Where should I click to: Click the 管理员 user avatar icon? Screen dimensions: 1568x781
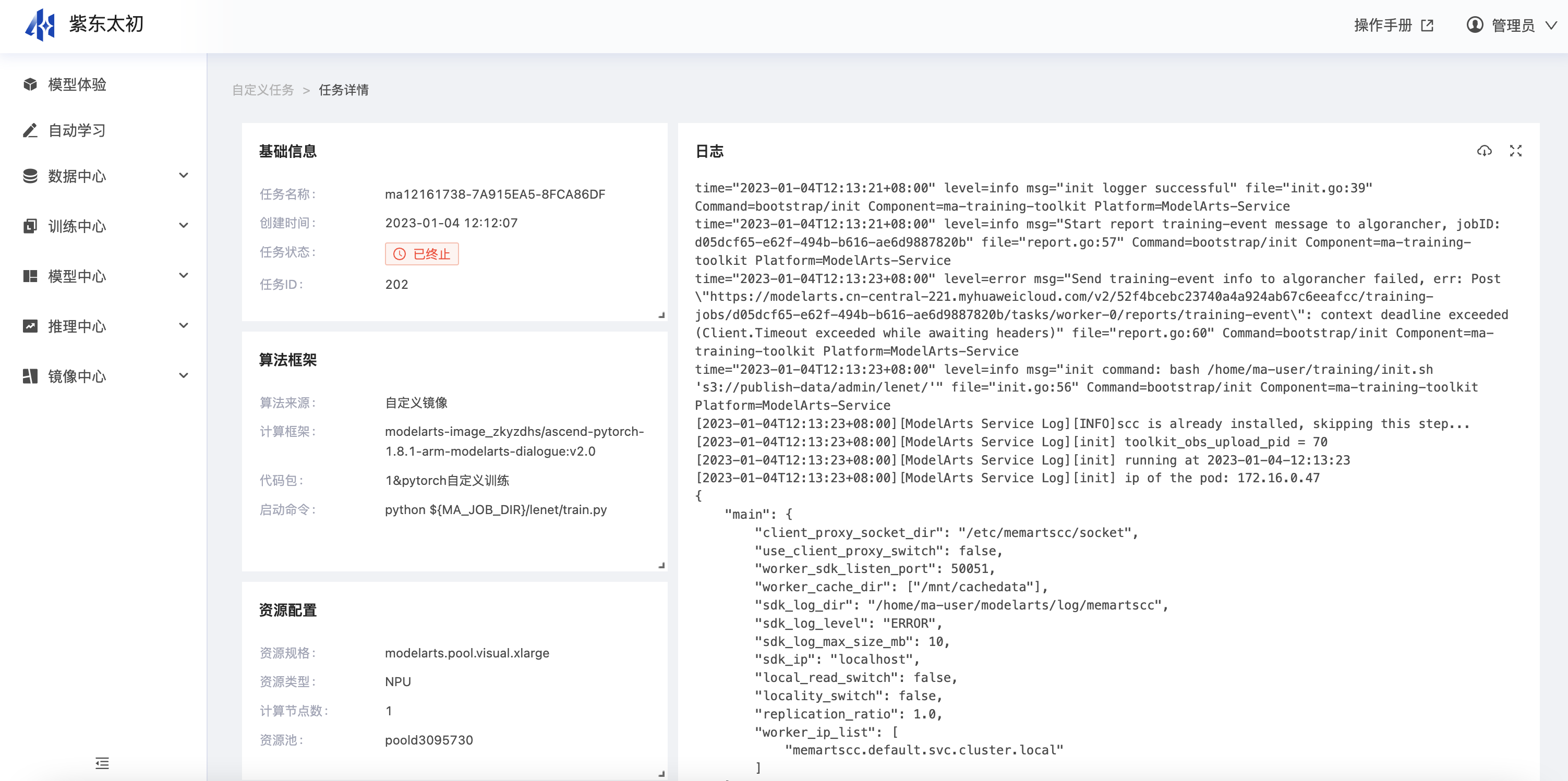click(x=1474, y=25)
